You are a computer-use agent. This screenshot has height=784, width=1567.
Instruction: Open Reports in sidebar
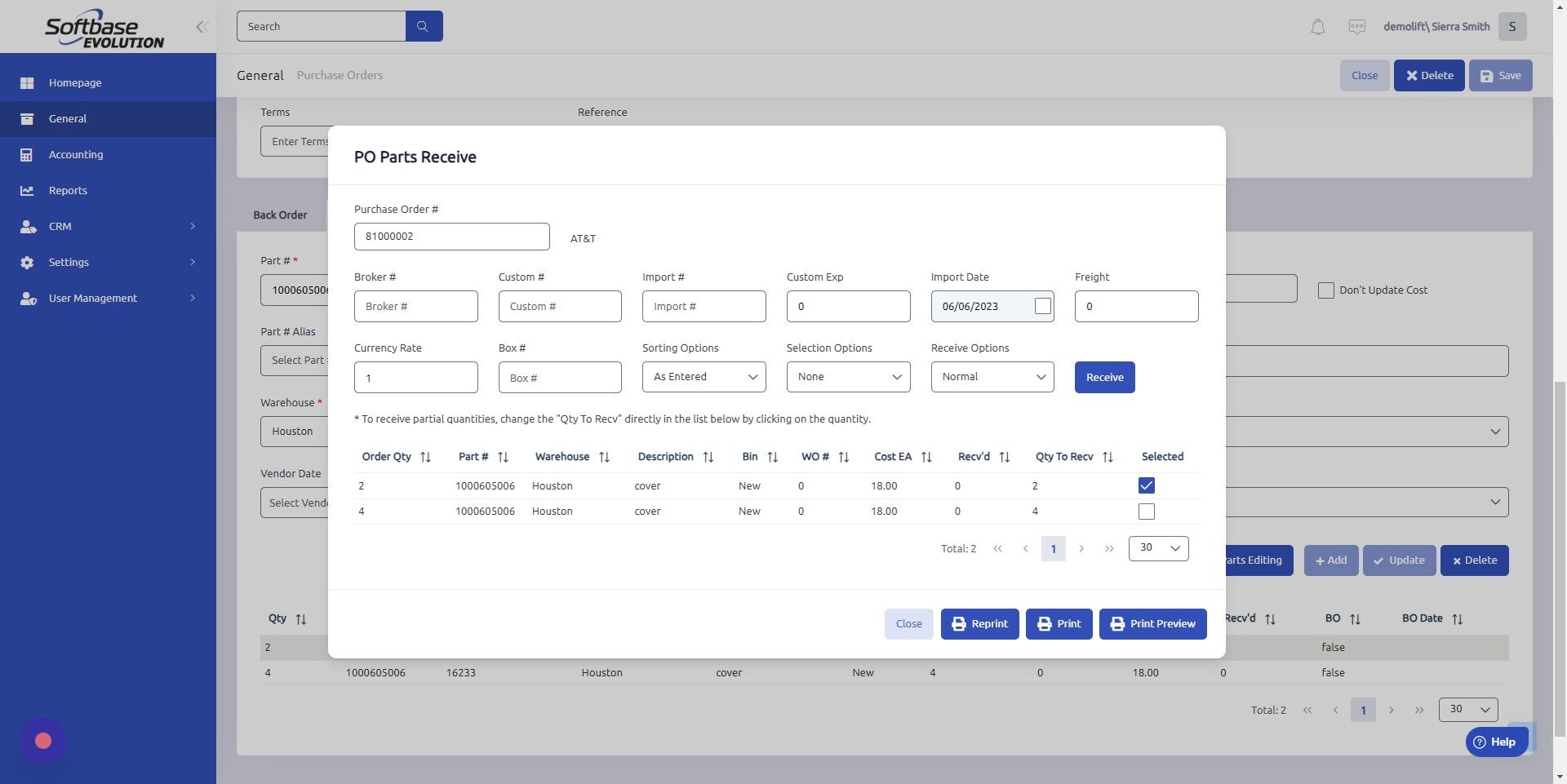[x=108, y=190]
